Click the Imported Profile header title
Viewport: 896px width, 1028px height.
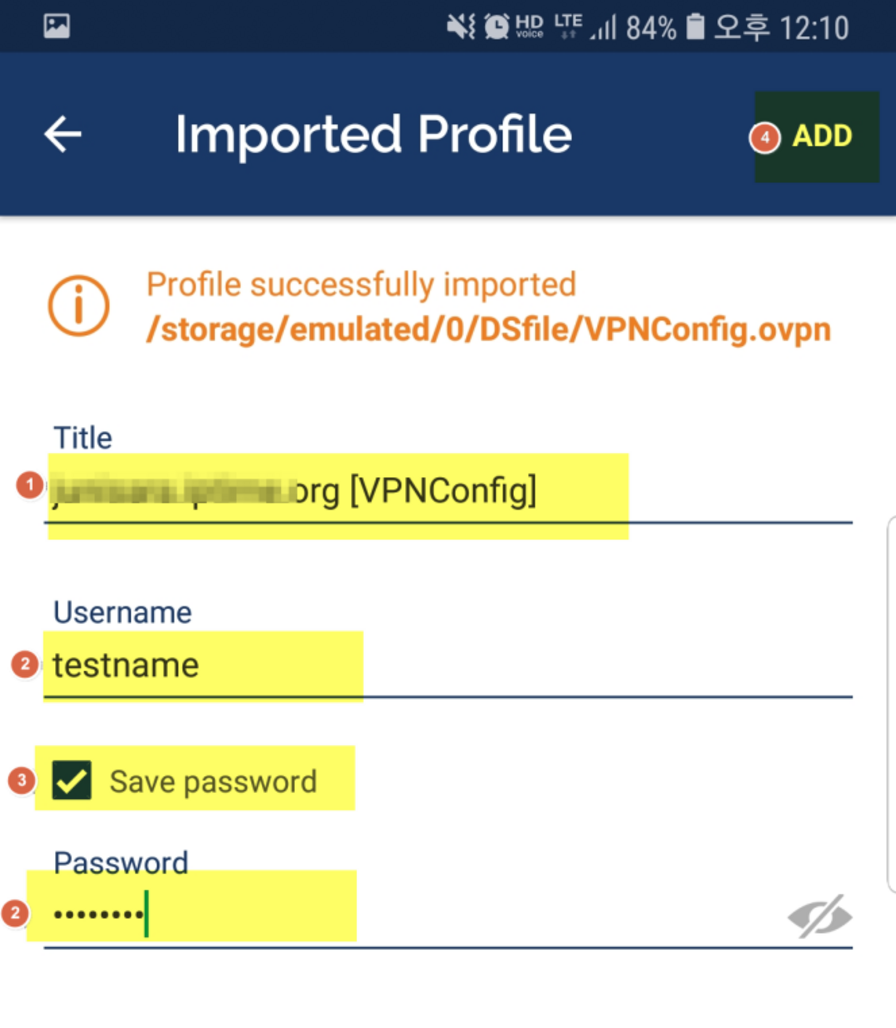pyautogui.click(x=373, y=135)
